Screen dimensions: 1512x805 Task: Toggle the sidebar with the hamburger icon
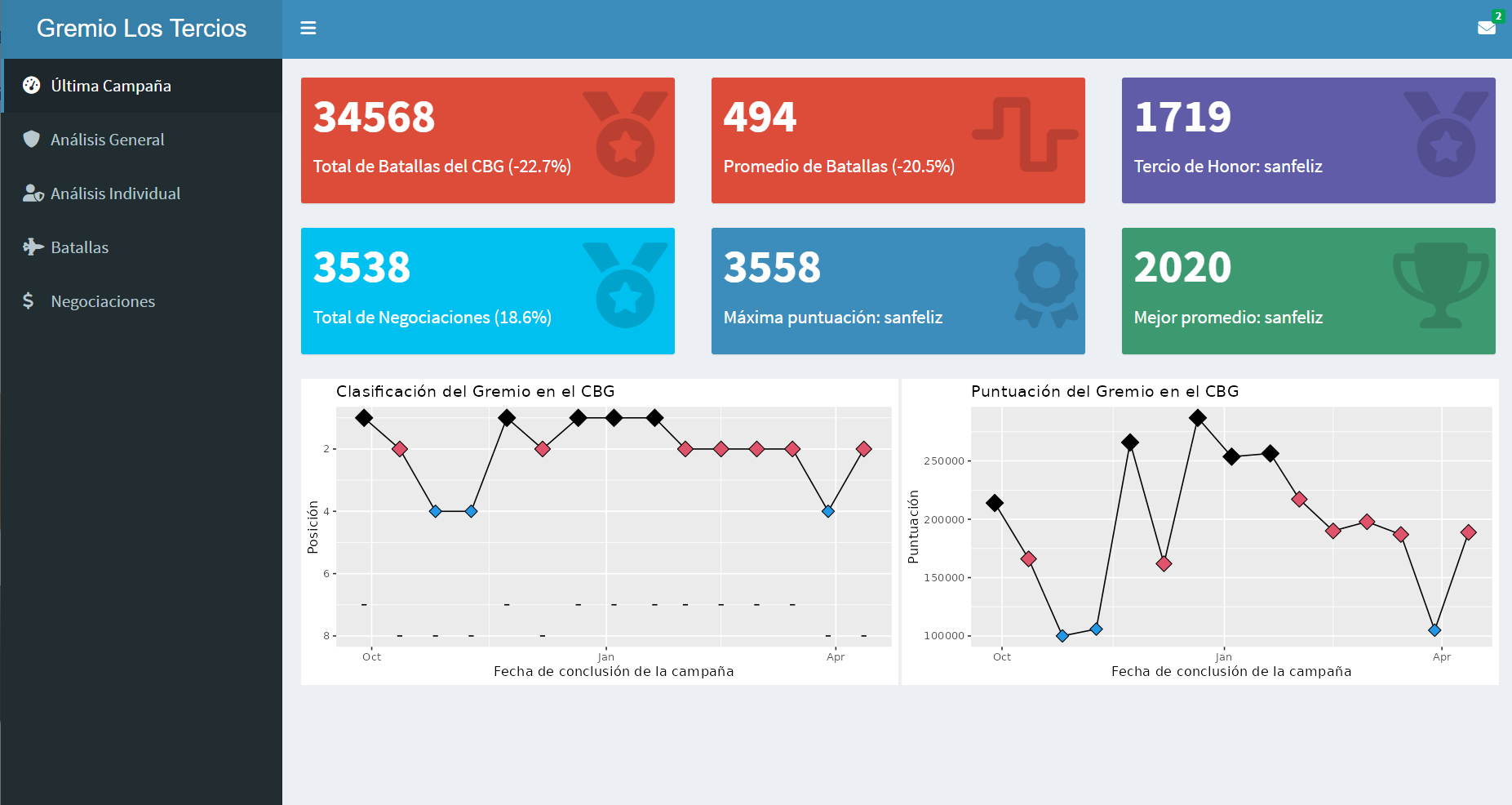[x=308, y=29]
